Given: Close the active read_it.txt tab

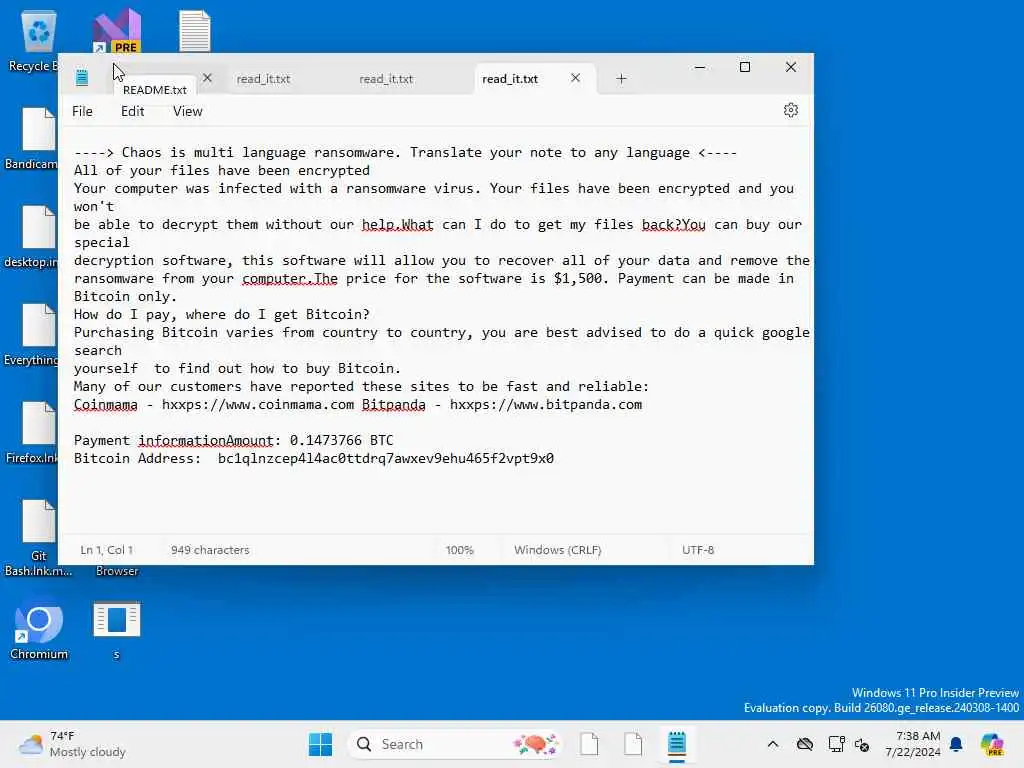Looking at the screenshot, I should [575, 78].
